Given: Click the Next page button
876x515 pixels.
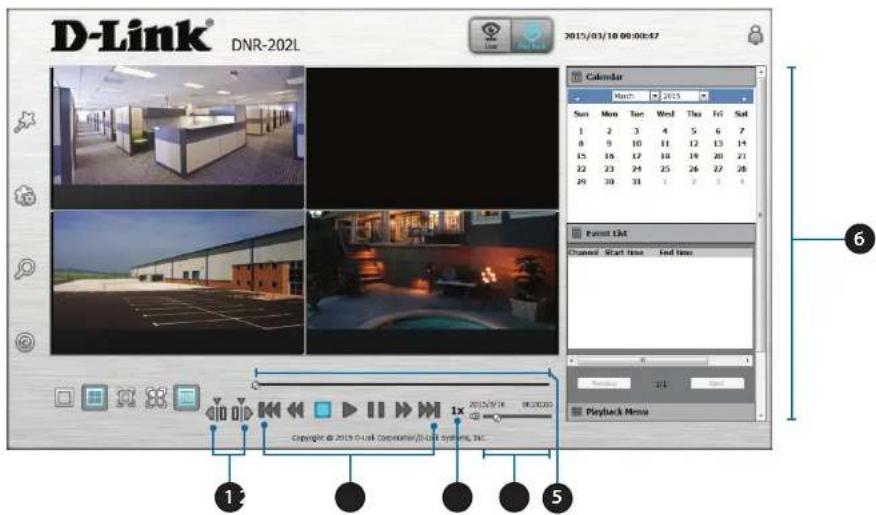Looking at the screenshot, I should pos(717,383).
